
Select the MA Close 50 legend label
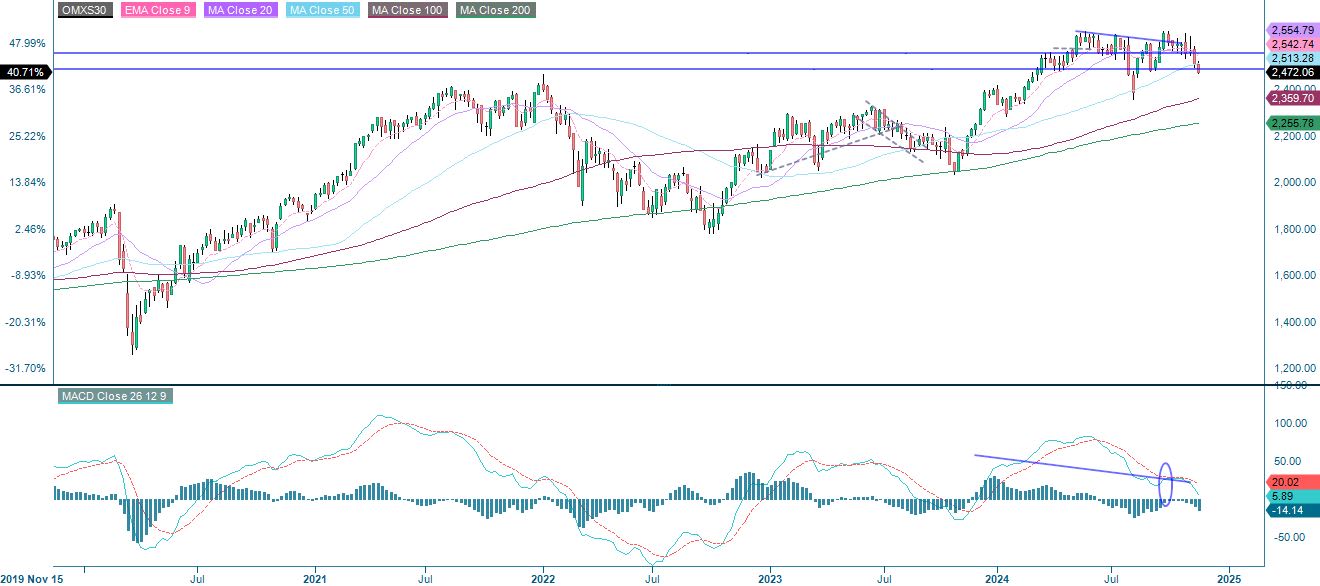coord(323,10)
